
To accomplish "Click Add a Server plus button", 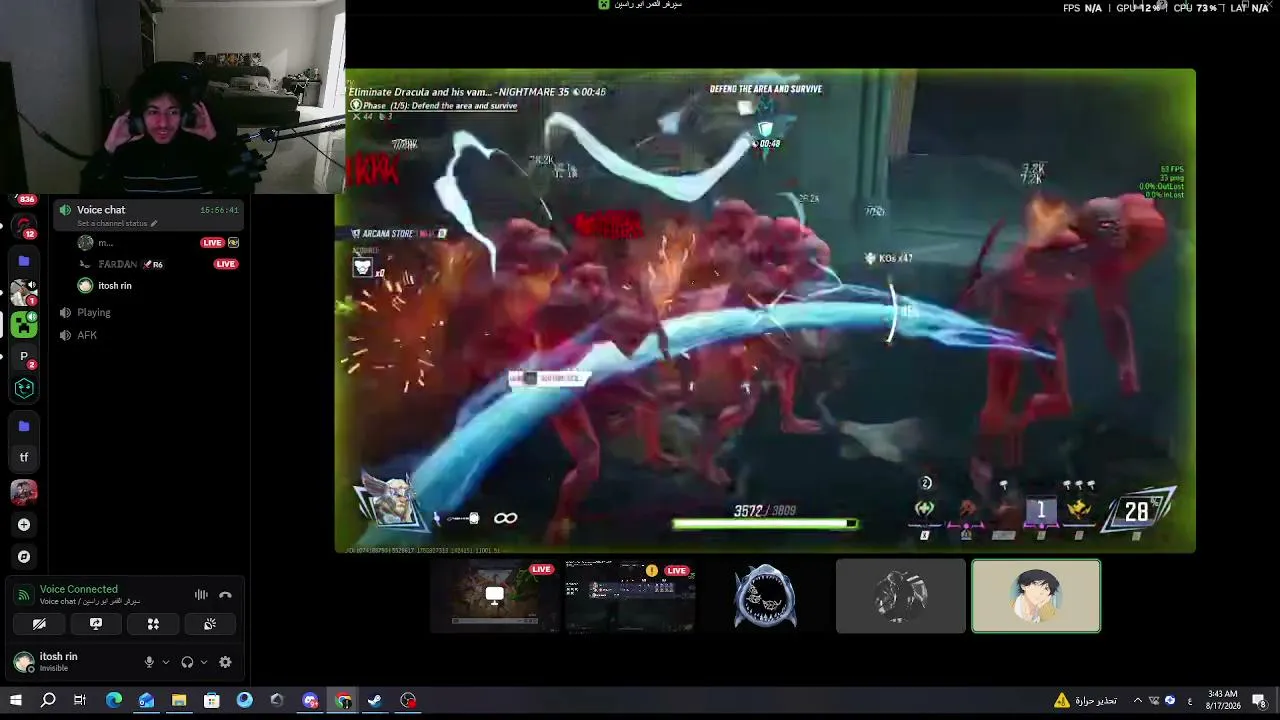I will pos(24,525).
